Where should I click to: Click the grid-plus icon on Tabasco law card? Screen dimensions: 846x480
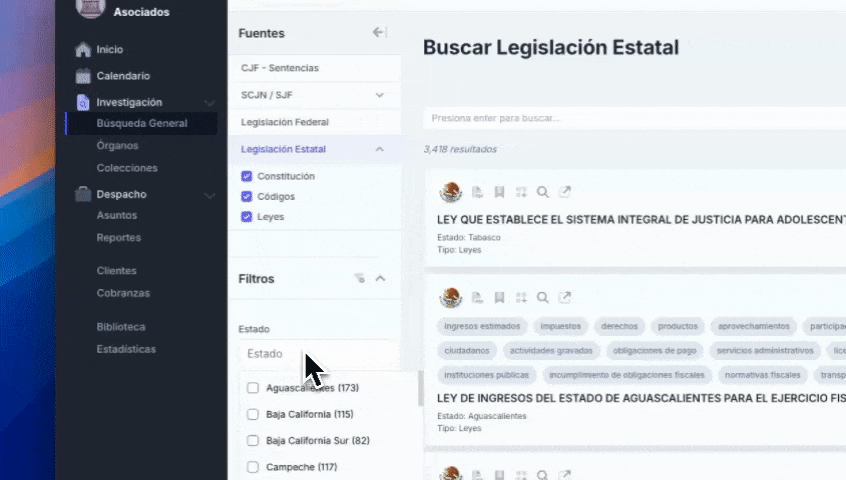[x=521, y=192]
